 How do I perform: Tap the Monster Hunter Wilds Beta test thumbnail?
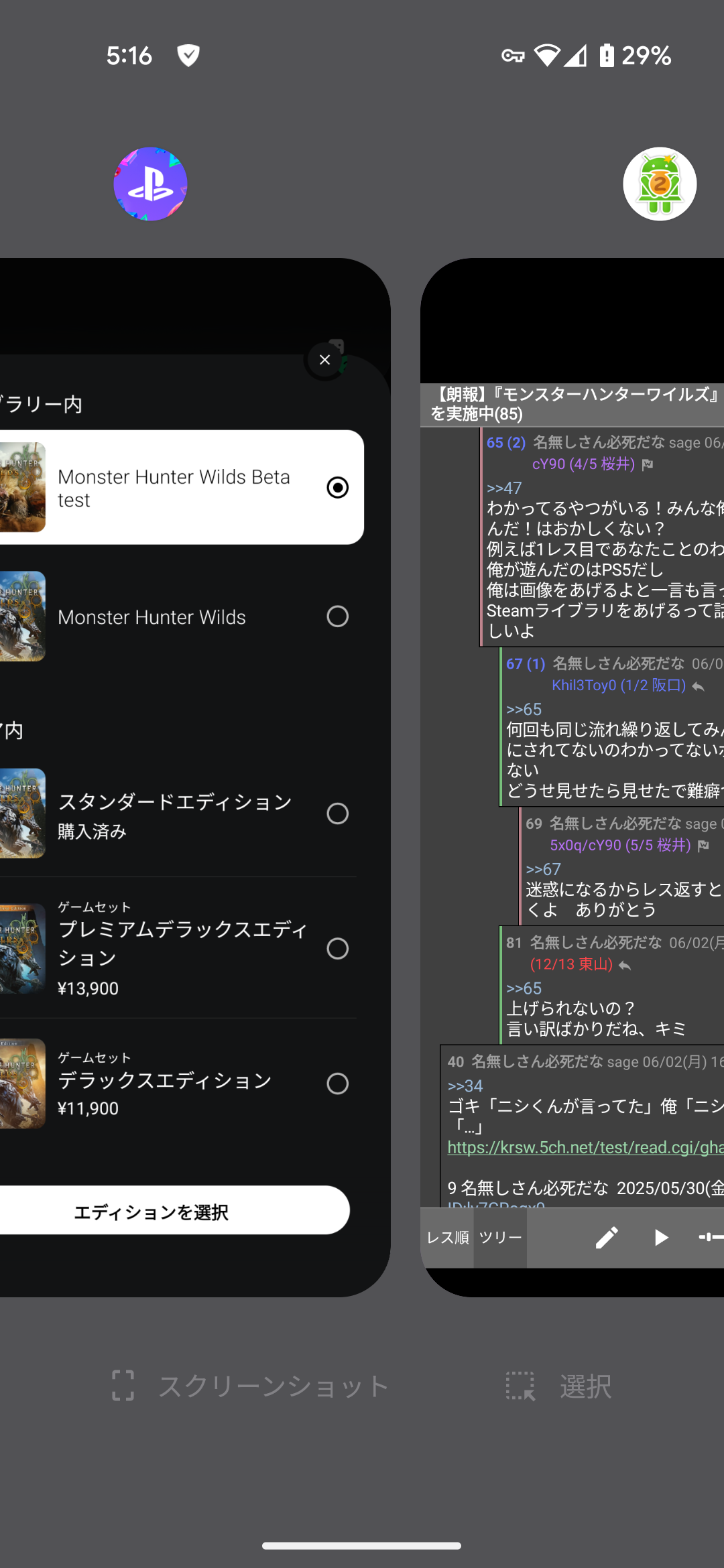point(23,487)
